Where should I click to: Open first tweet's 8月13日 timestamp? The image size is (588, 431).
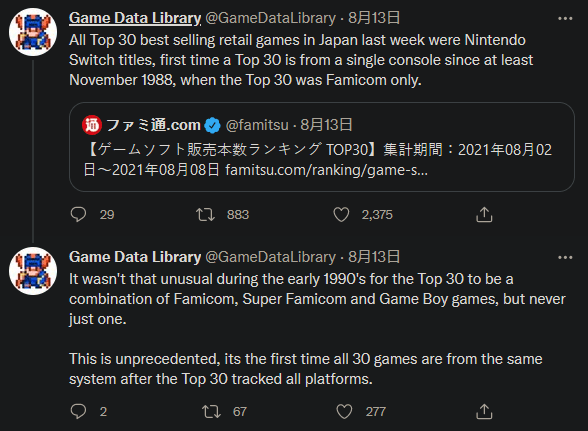pos(374,18)
